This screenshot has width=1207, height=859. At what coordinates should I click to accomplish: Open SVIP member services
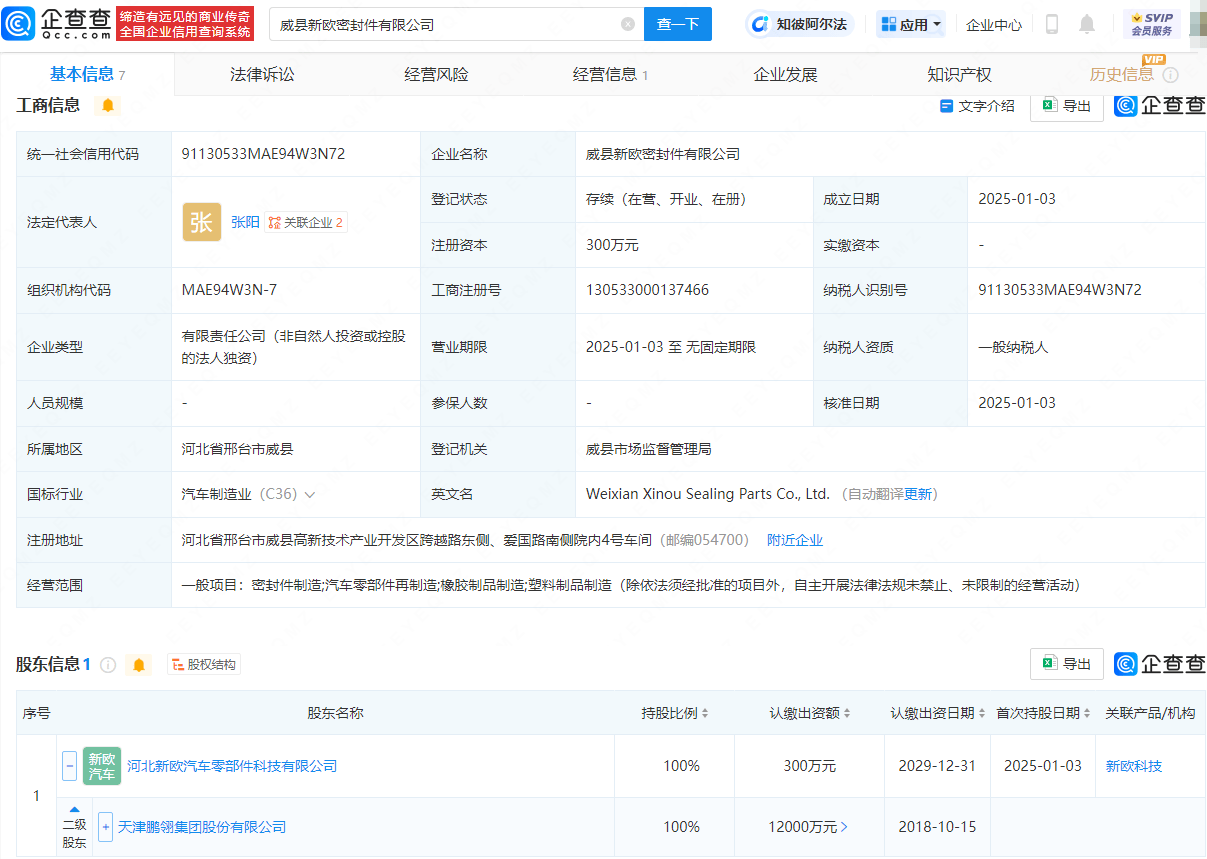click(x=1152, y=24)
